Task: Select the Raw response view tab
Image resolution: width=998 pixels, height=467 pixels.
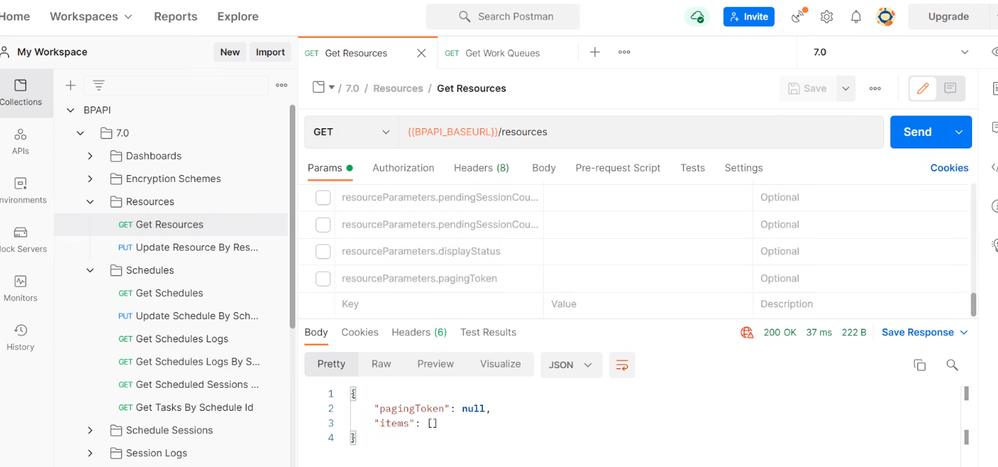Action: [x=381, y=364]
